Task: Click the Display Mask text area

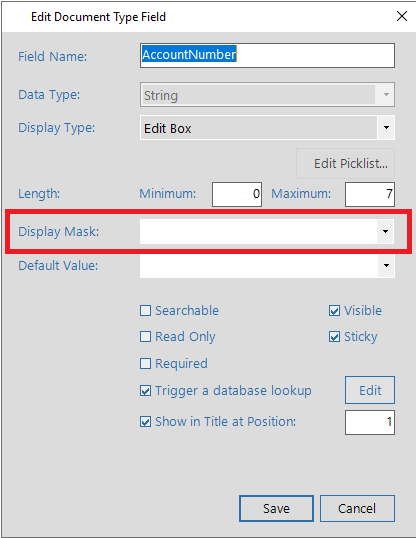Action: (x=258, y=232)
